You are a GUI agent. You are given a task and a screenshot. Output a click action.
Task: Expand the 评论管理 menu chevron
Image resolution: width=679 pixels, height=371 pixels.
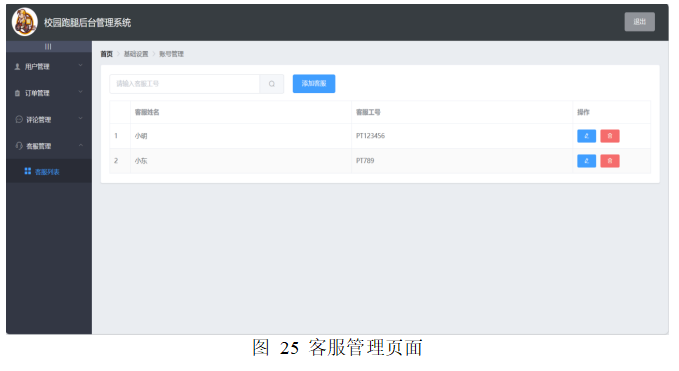pos(81,119)
